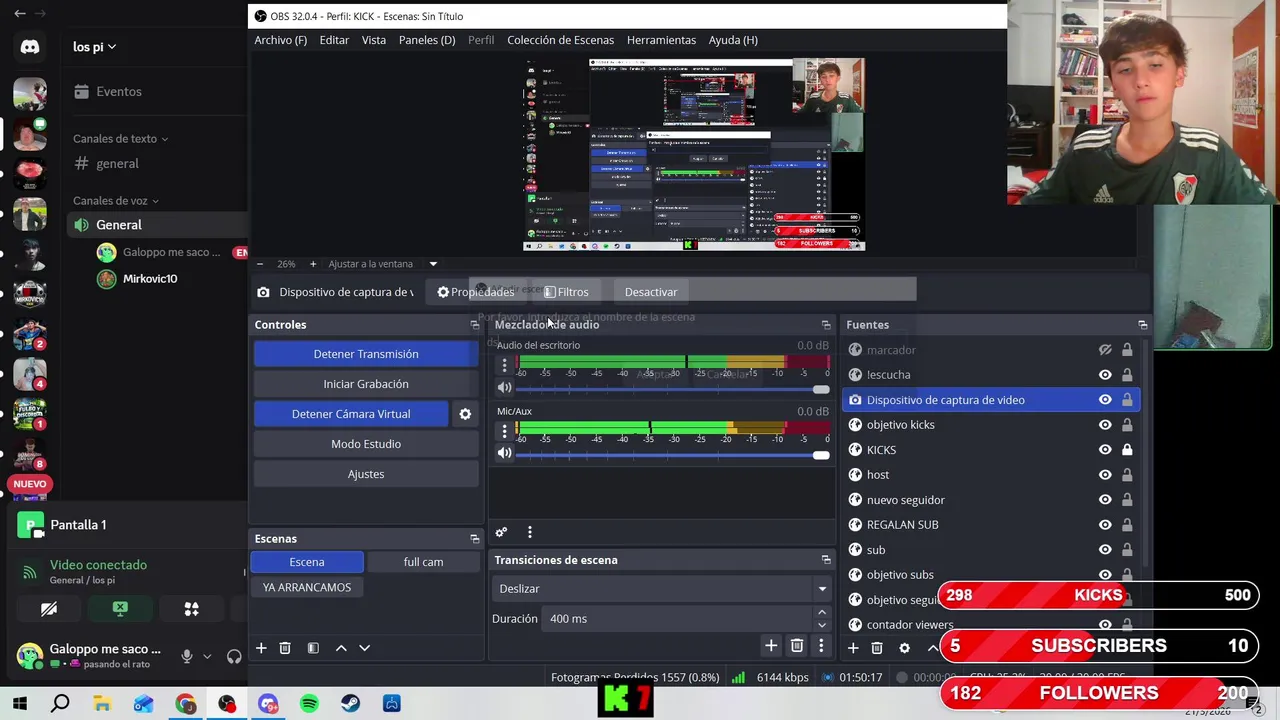1280x720 pixels.
Task: Add a new source in Fuentes
Action: (853, 648)
